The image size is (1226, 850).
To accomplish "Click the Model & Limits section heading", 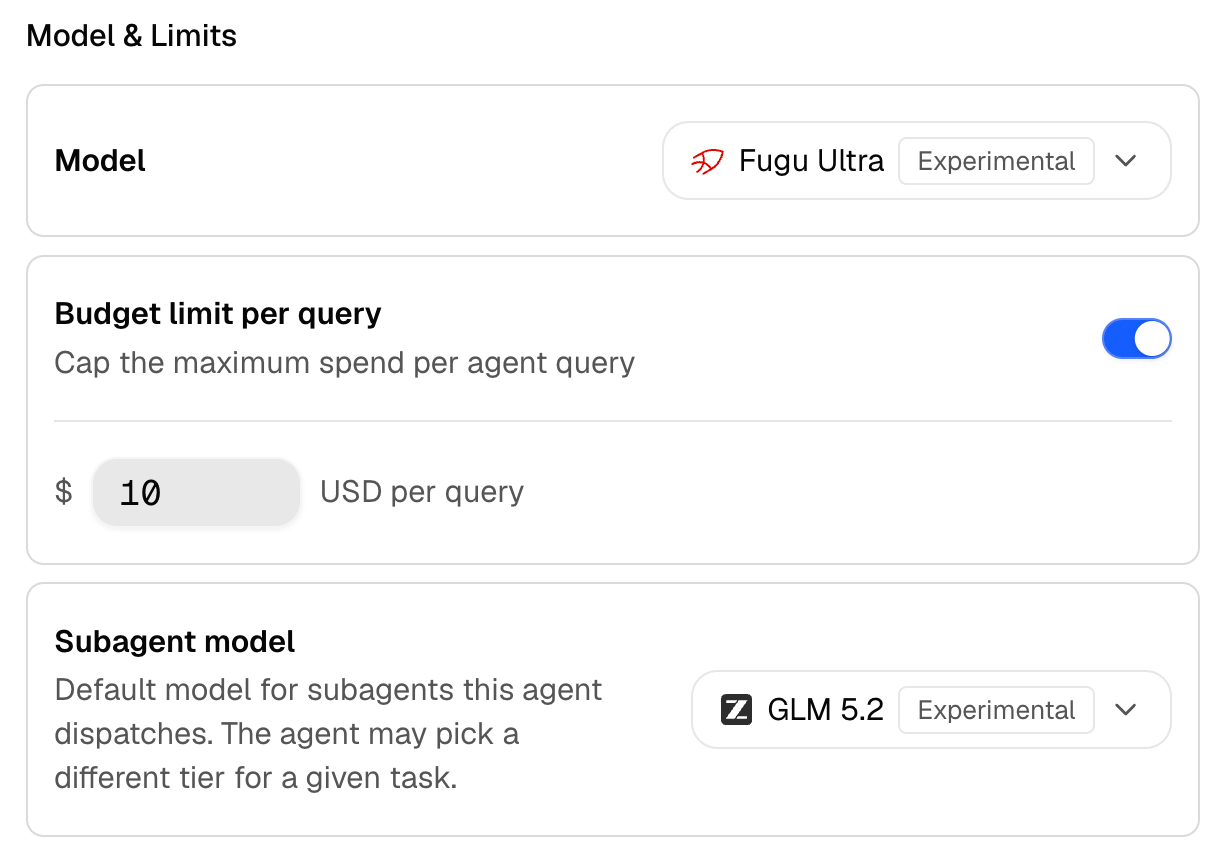I will 132,36.
